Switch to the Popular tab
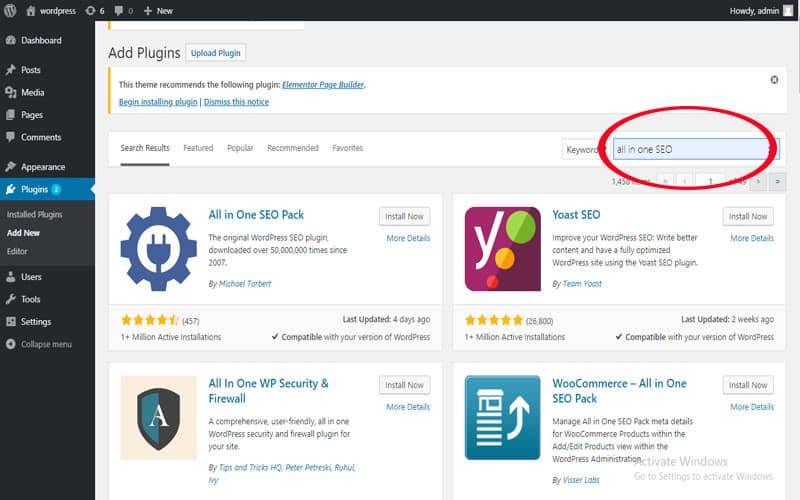This screenshot has width=800, height=500. point(240,148)
